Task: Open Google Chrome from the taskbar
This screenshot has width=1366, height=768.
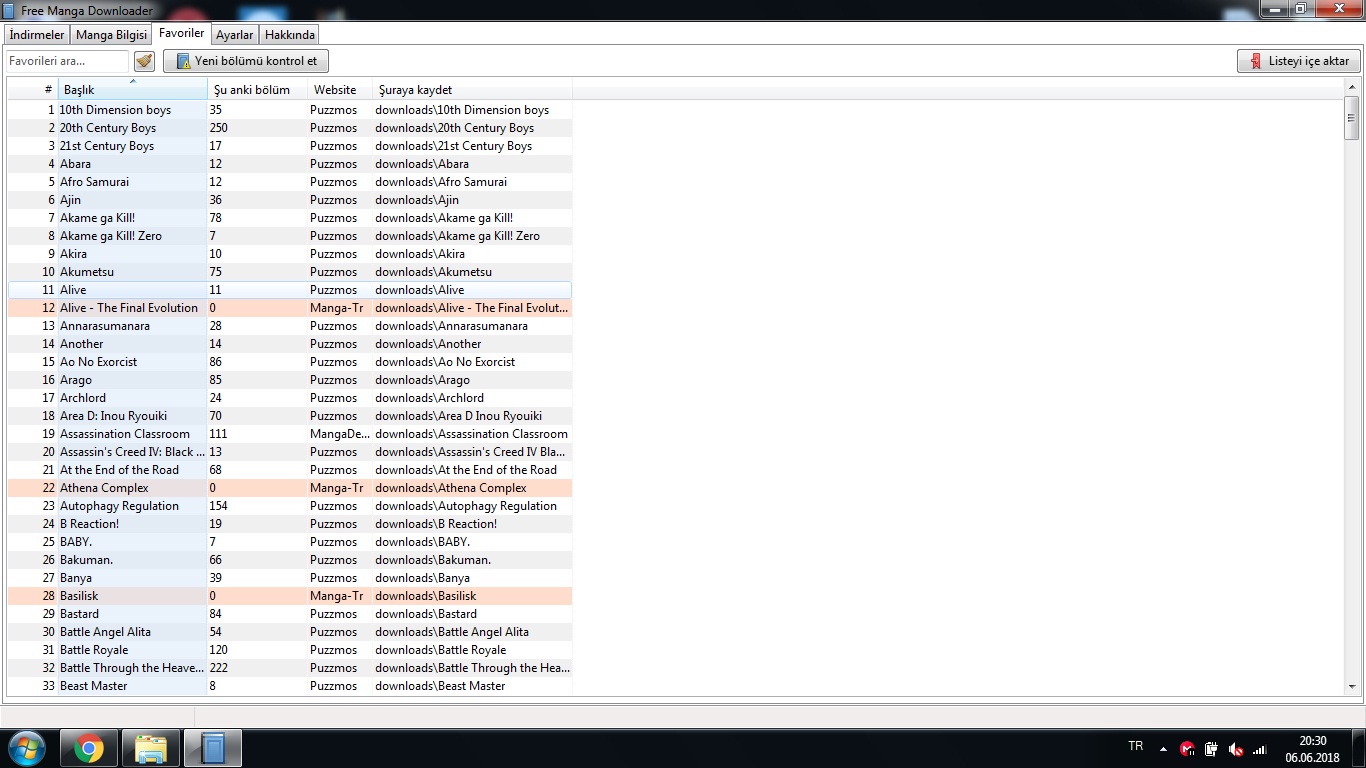Action: coord(88,748)
